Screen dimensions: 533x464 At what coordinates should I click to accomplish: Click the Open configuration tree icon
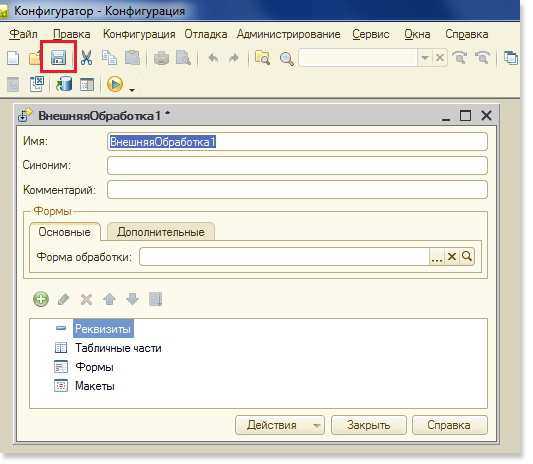[36, 84]
